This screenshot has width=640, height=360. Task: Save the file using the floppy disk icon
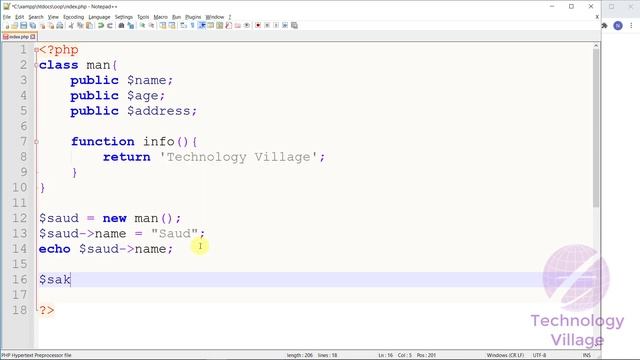coord(24,26)
